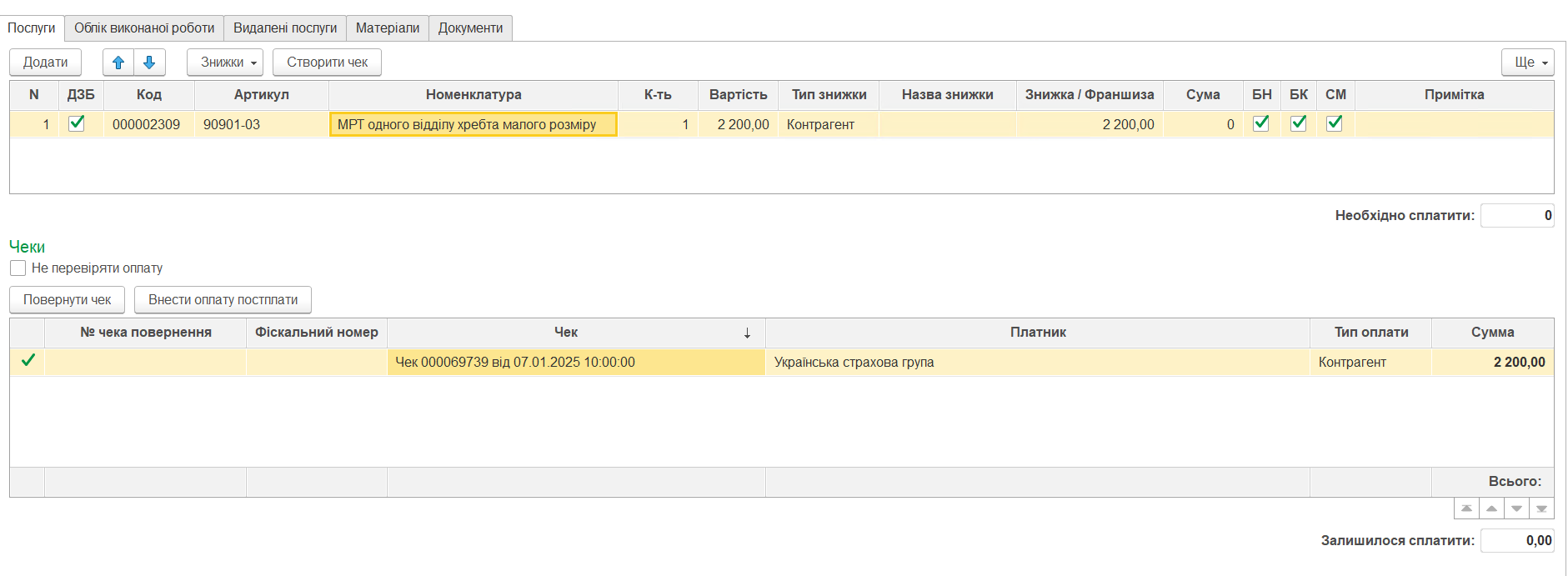Viewport: 1568px width, 576px height.
Task: Click Внести оплату постплати button
Action: click(223, 300)
